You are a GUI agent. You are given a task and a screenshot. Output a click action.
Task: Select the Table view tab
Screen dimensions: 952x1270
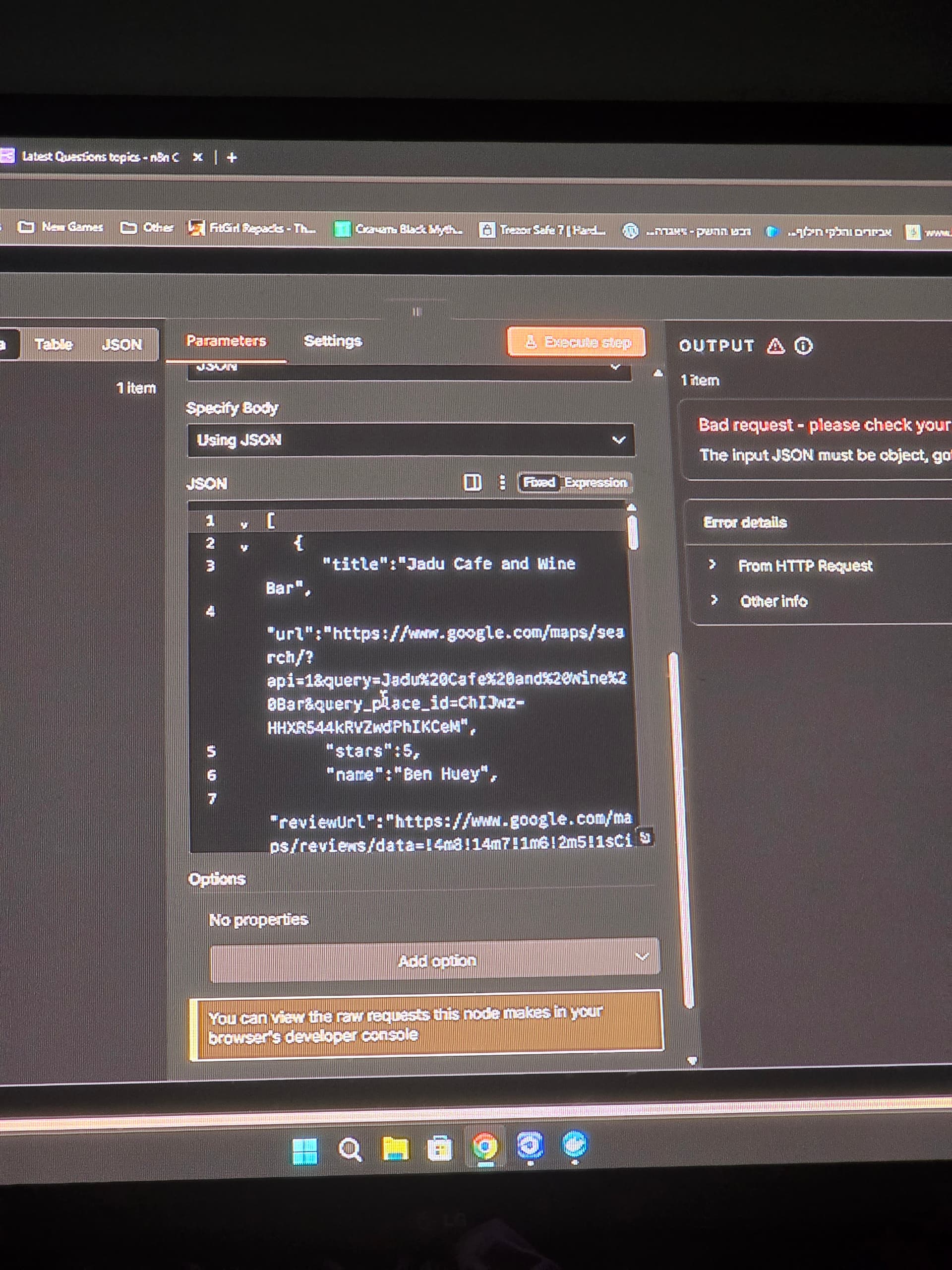[x=54, y=344]
